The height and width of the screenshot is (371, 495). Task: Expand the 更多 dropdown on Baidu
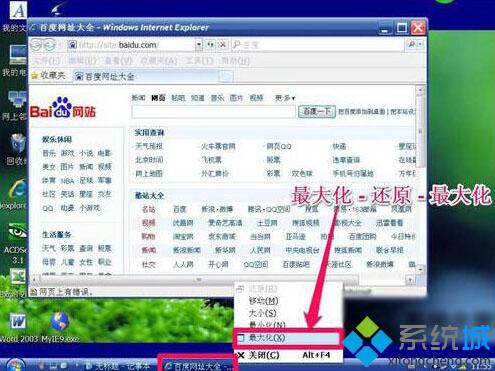[285, 98]
